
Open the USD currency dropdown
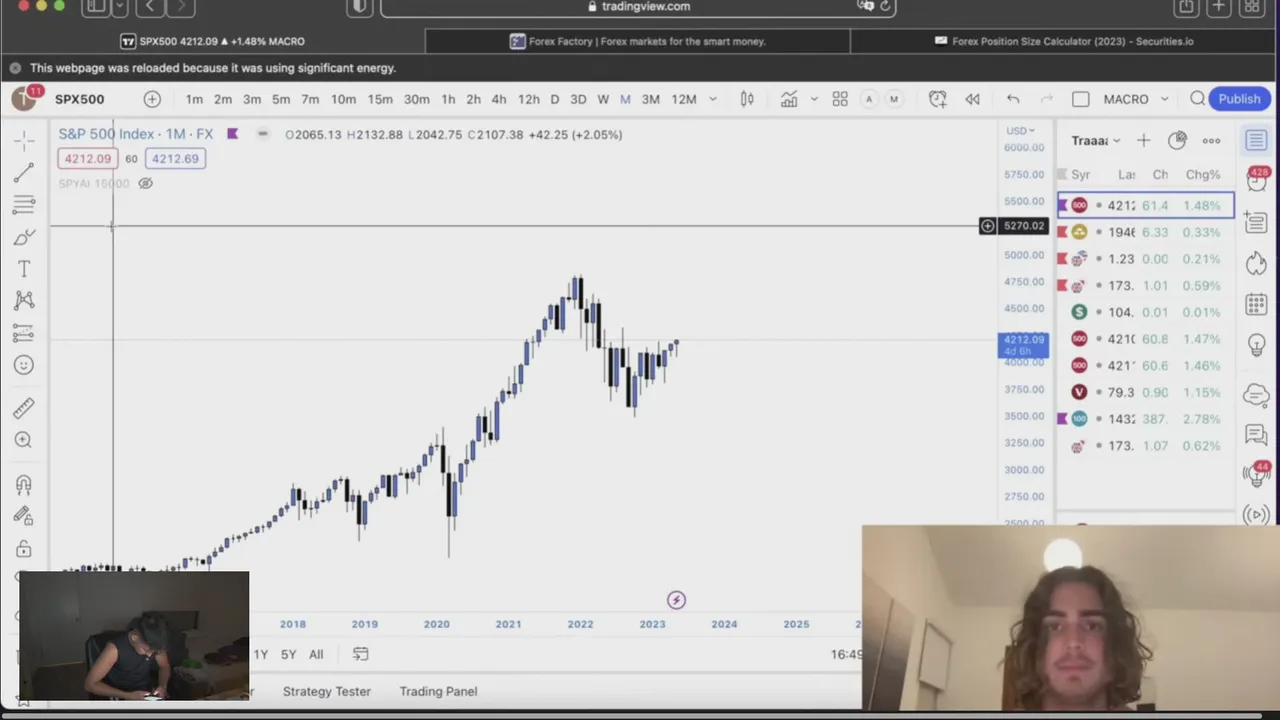(x=1021, y=131)
